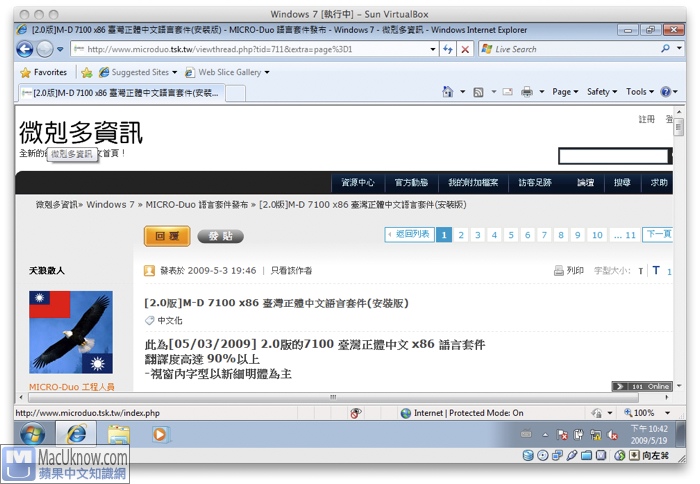Open 訪客足跡 navigation item
The width and height of the screenshot is (700, 484).
pos(535,182)
